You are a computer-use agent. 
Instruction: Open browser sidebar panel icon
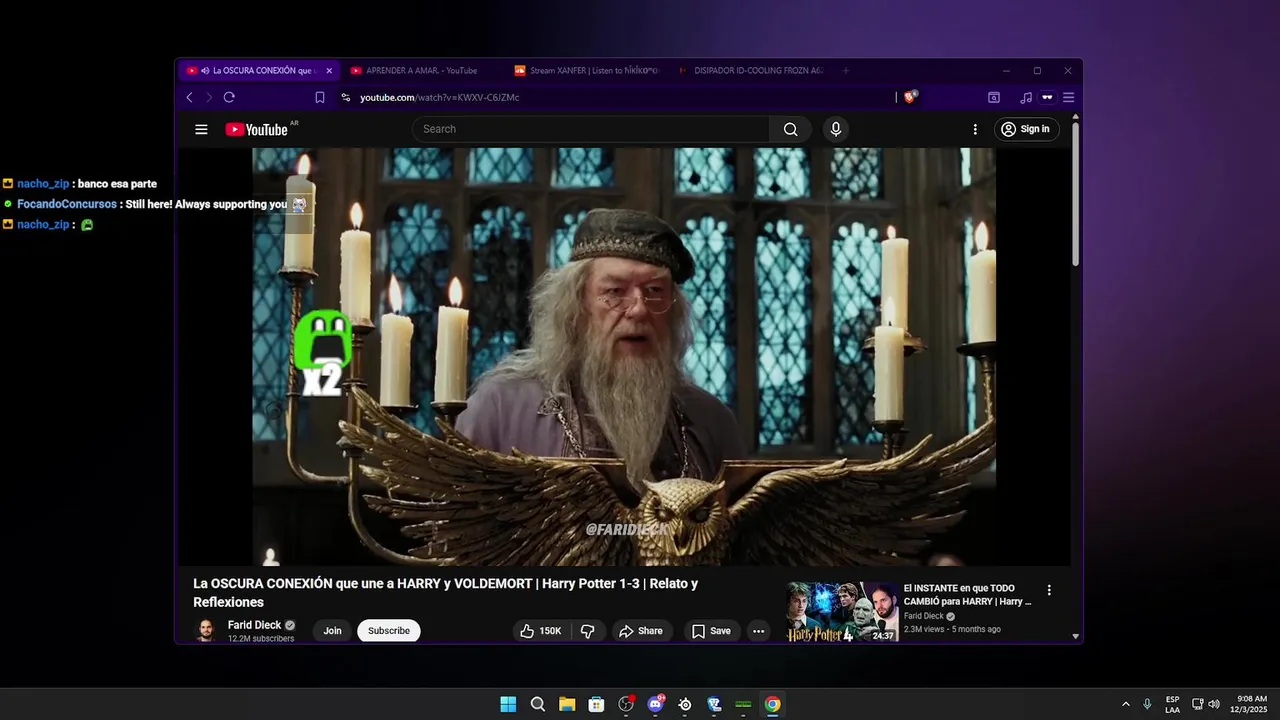click(x=994, y=97)
